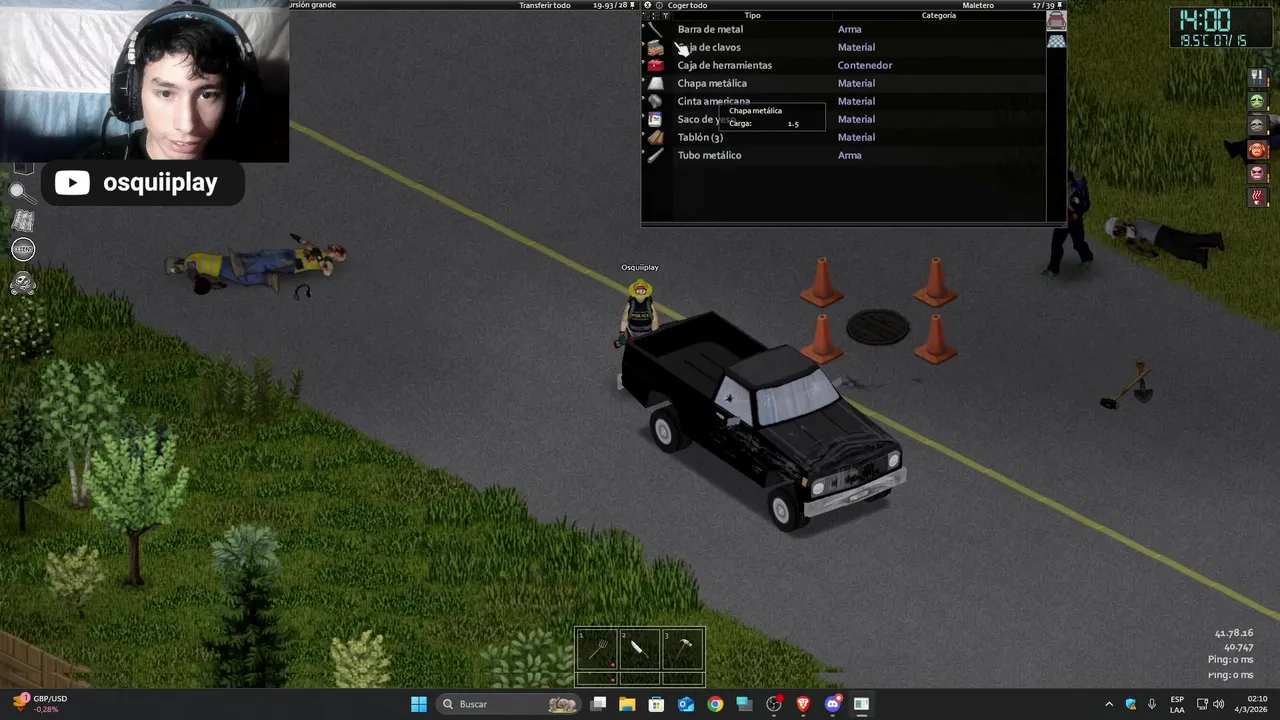The image size is (1280, 720).
Task: Open the hunger moodle icon
Action: click(1258, 78)
